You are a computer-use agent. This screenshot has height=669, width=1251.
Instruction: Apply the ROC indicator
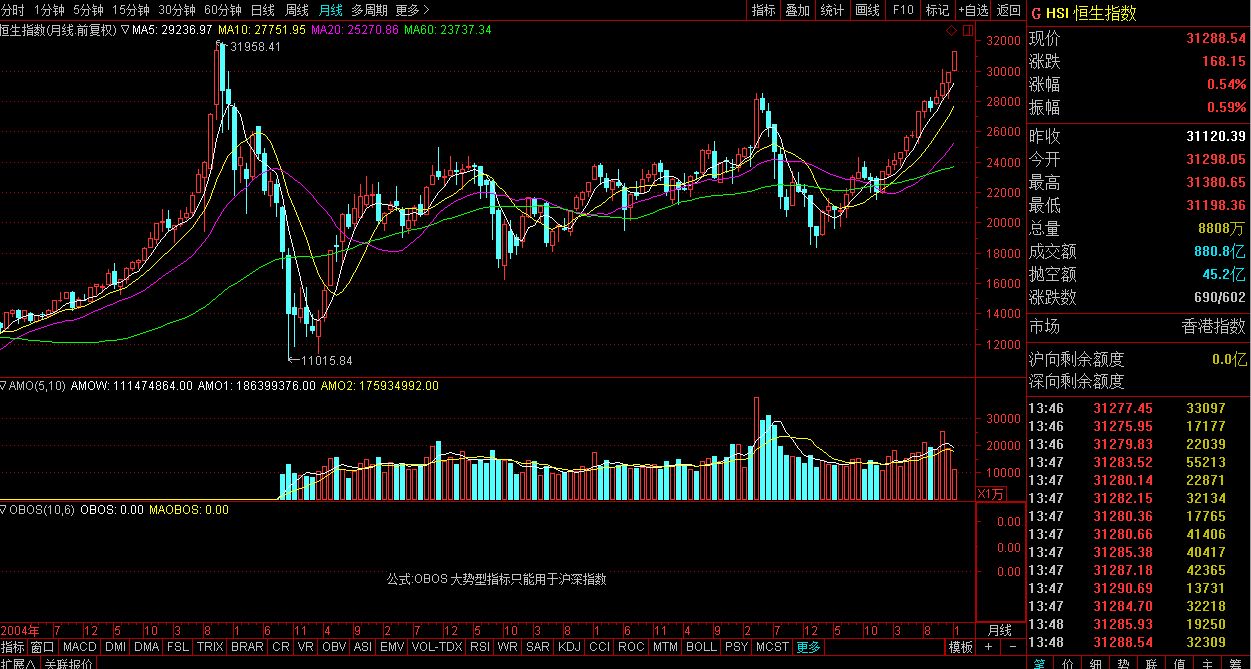(631, 647)
